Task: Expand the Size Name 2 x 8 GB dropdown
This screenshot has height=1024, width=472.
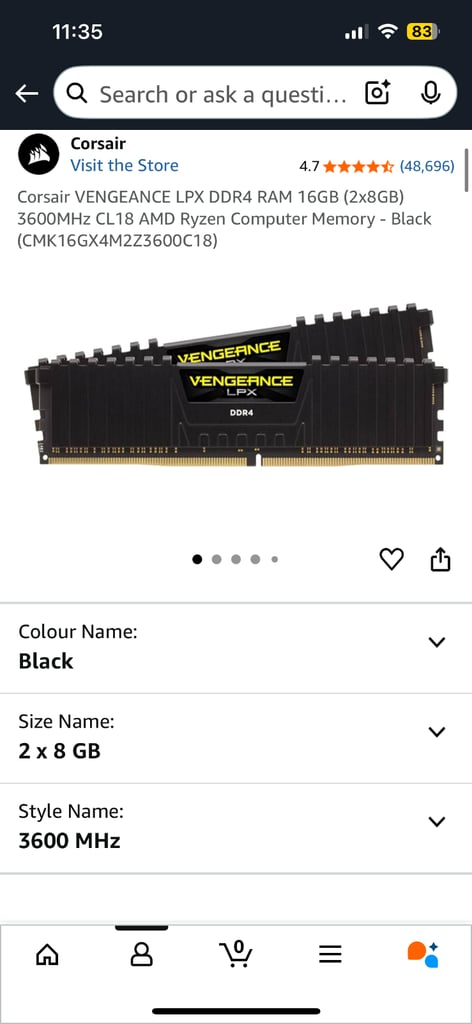Action: pos(236,738)
